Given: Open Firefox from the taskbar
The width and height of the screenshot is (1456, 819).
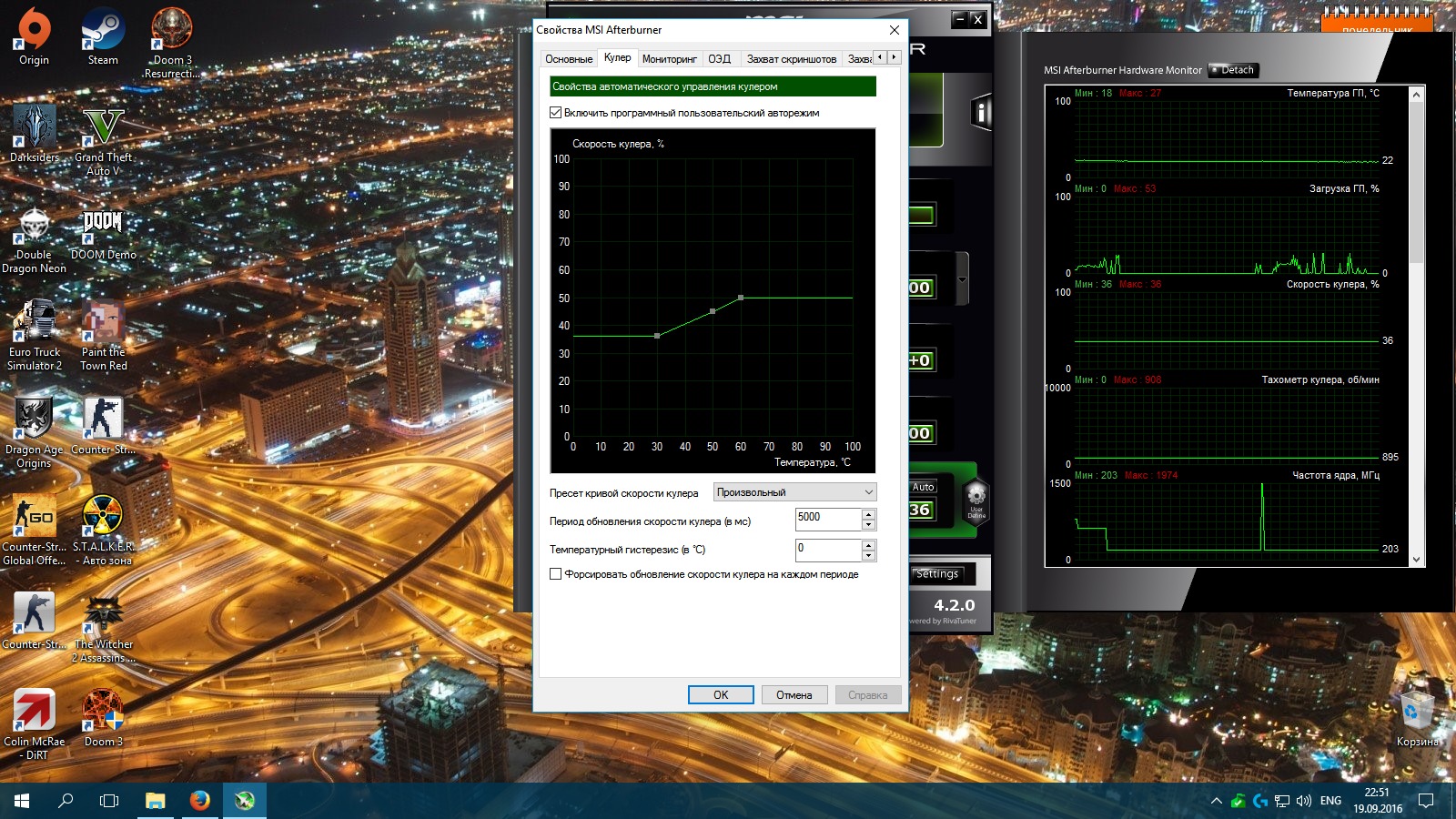Looking at the screenshot, I should [x=199, y=801].
